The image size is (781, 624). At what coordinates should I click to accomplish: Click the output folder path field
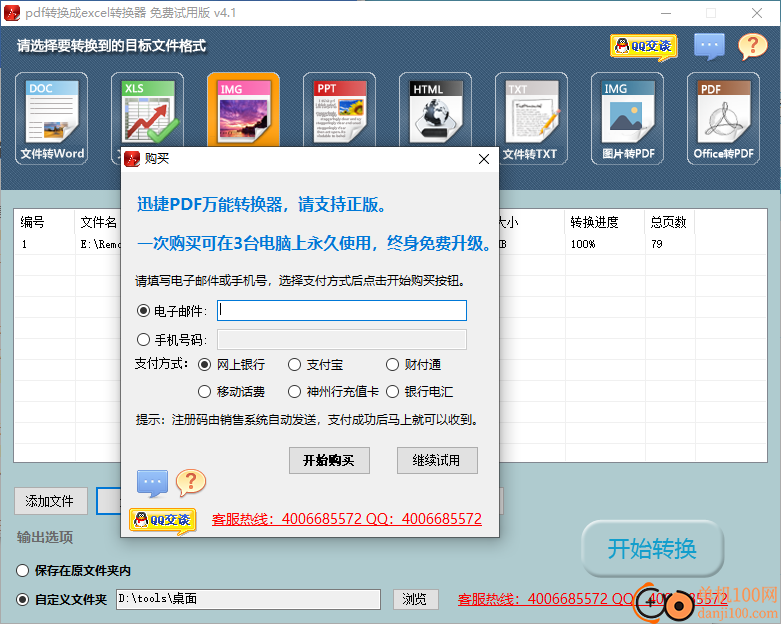pyautogui.click(x=248, y=599)
